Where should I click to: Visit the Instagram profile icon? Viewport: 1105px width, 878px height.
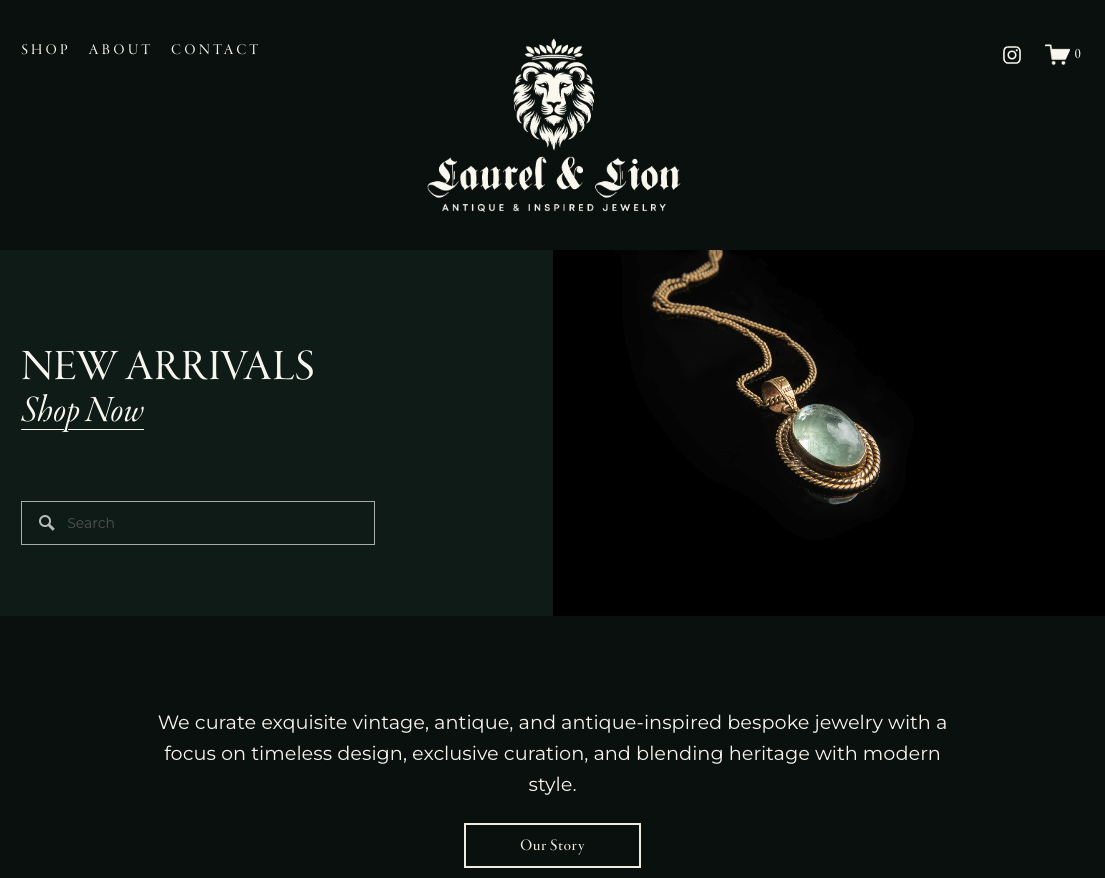click(x=1012, y=55)
